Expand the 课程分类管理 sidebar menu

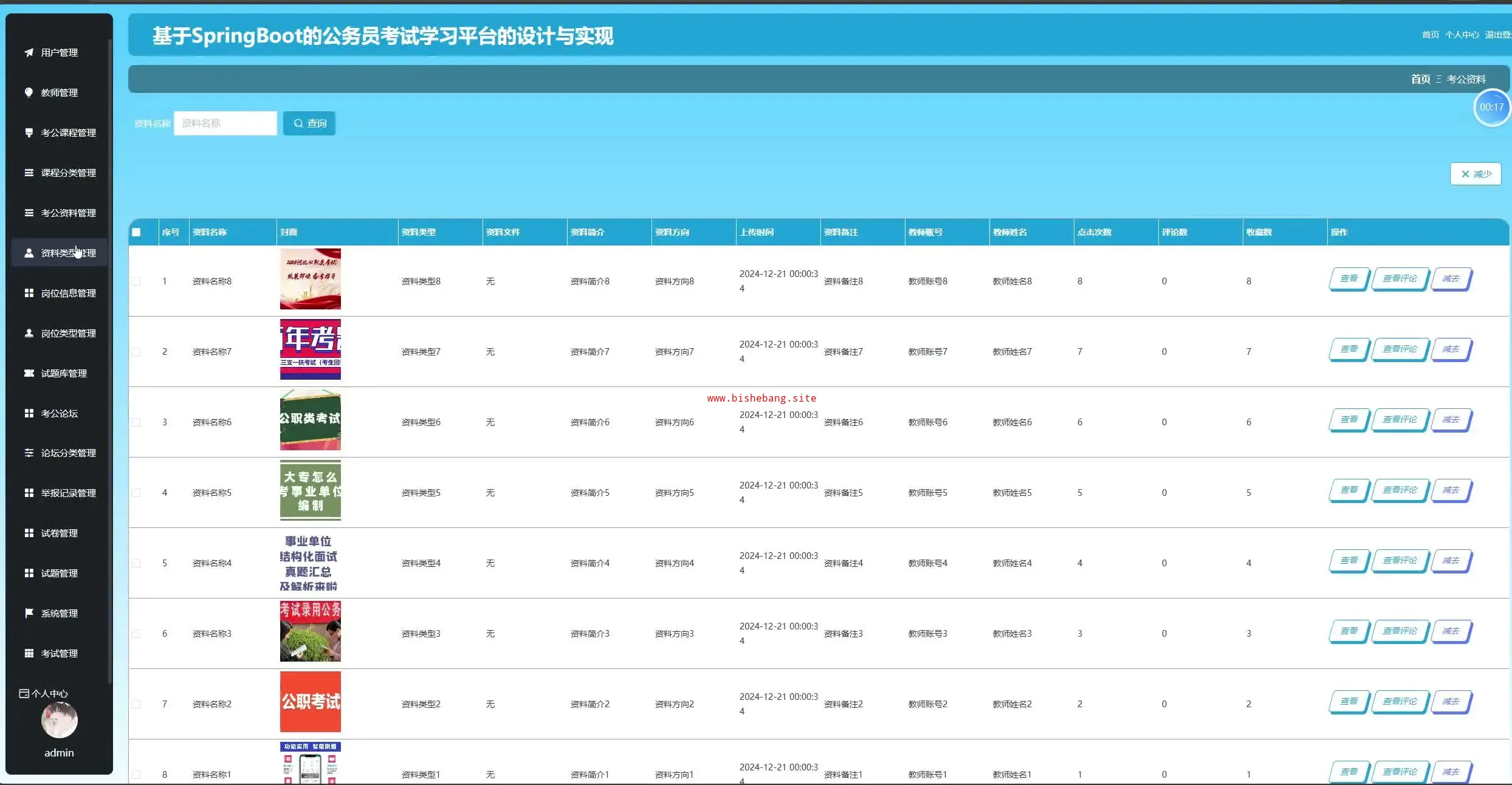point(68,173)
